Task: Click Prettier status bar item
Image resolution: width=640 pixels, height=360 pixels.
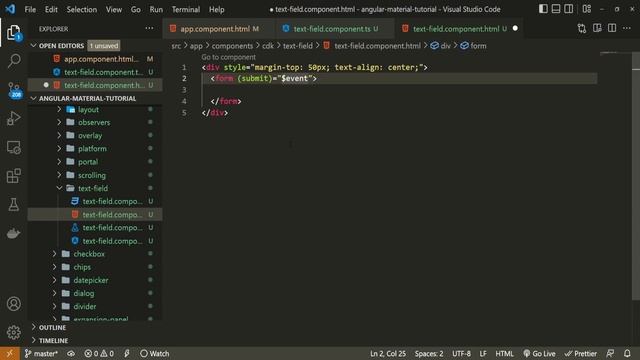Action: click(x=580, y=353)
